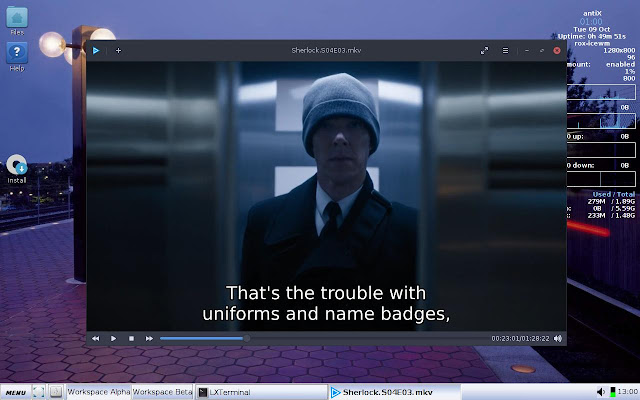The image size is (640, 400).
Task: Add a file with the plus button
Action: coord(118,51)
